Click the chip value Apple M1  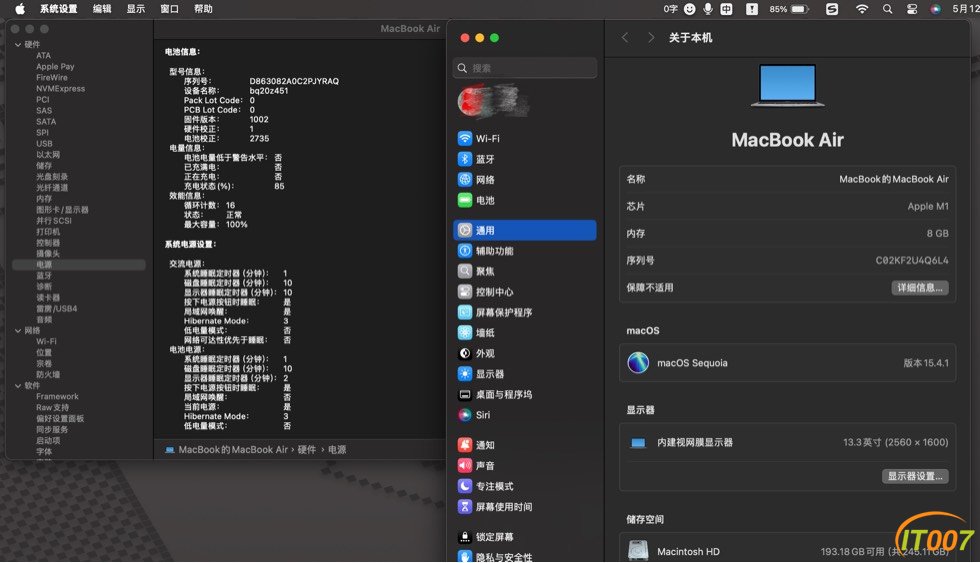[928, 206]
